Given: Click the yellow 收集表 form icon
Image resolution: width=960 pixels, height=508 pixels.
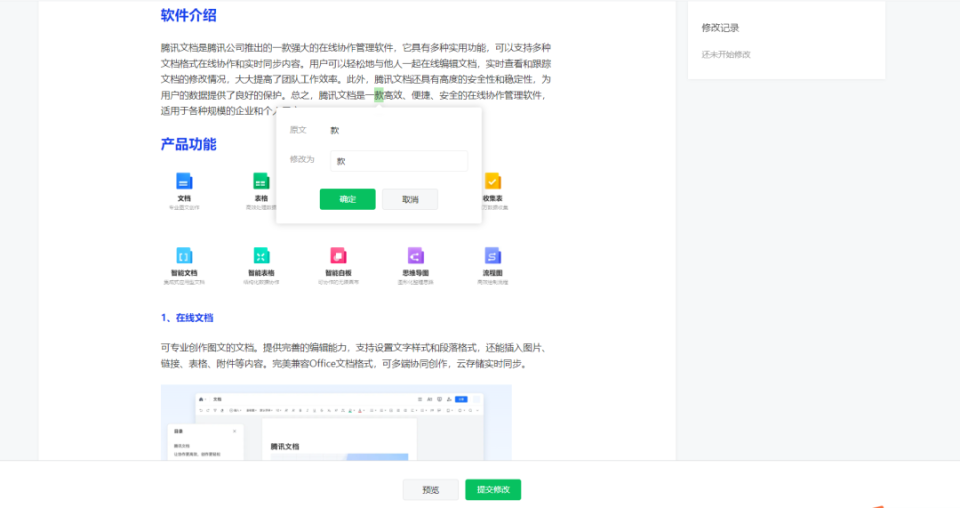Looking at the screenshot, I should click(493, 181).
